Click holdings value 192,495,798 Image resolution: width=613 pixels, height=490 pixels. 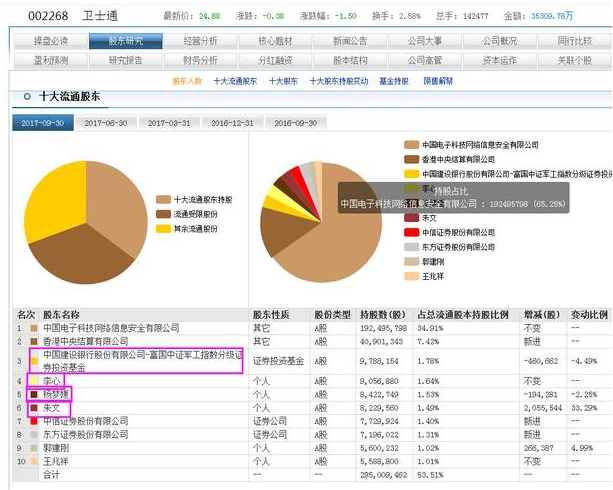pos(384,328)
